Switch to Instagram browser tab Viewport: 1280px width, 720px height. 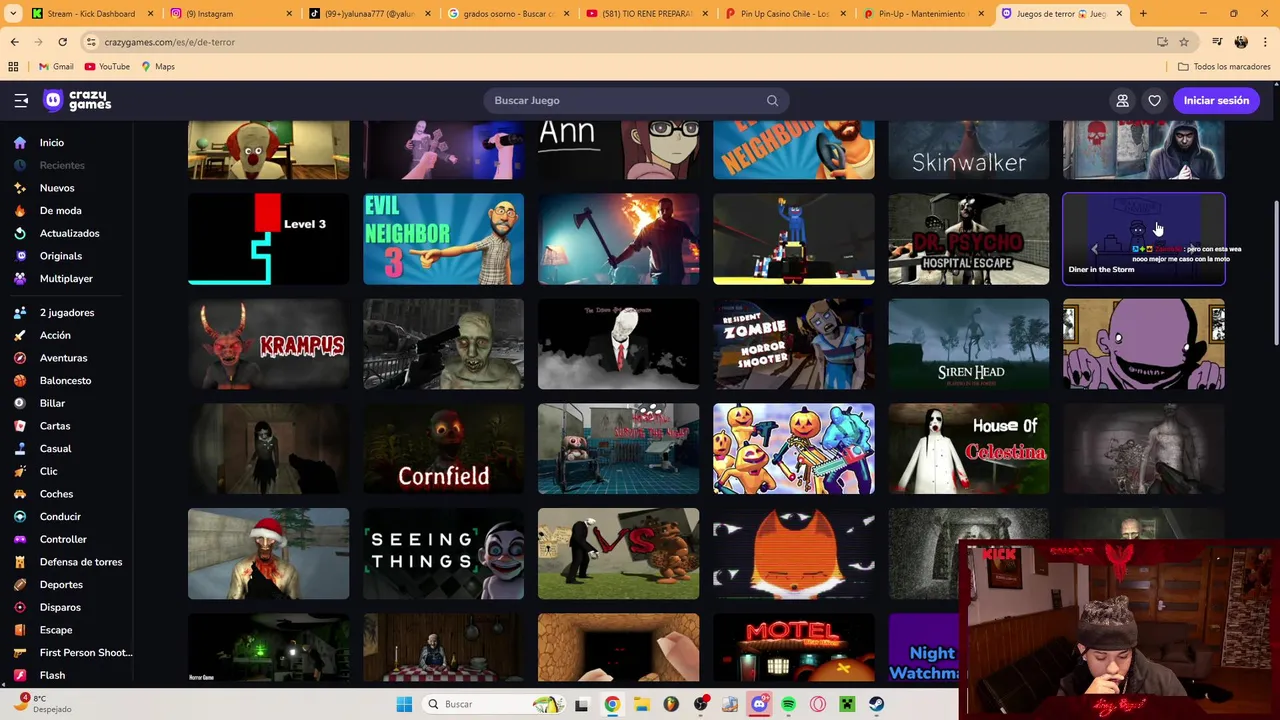228,14
